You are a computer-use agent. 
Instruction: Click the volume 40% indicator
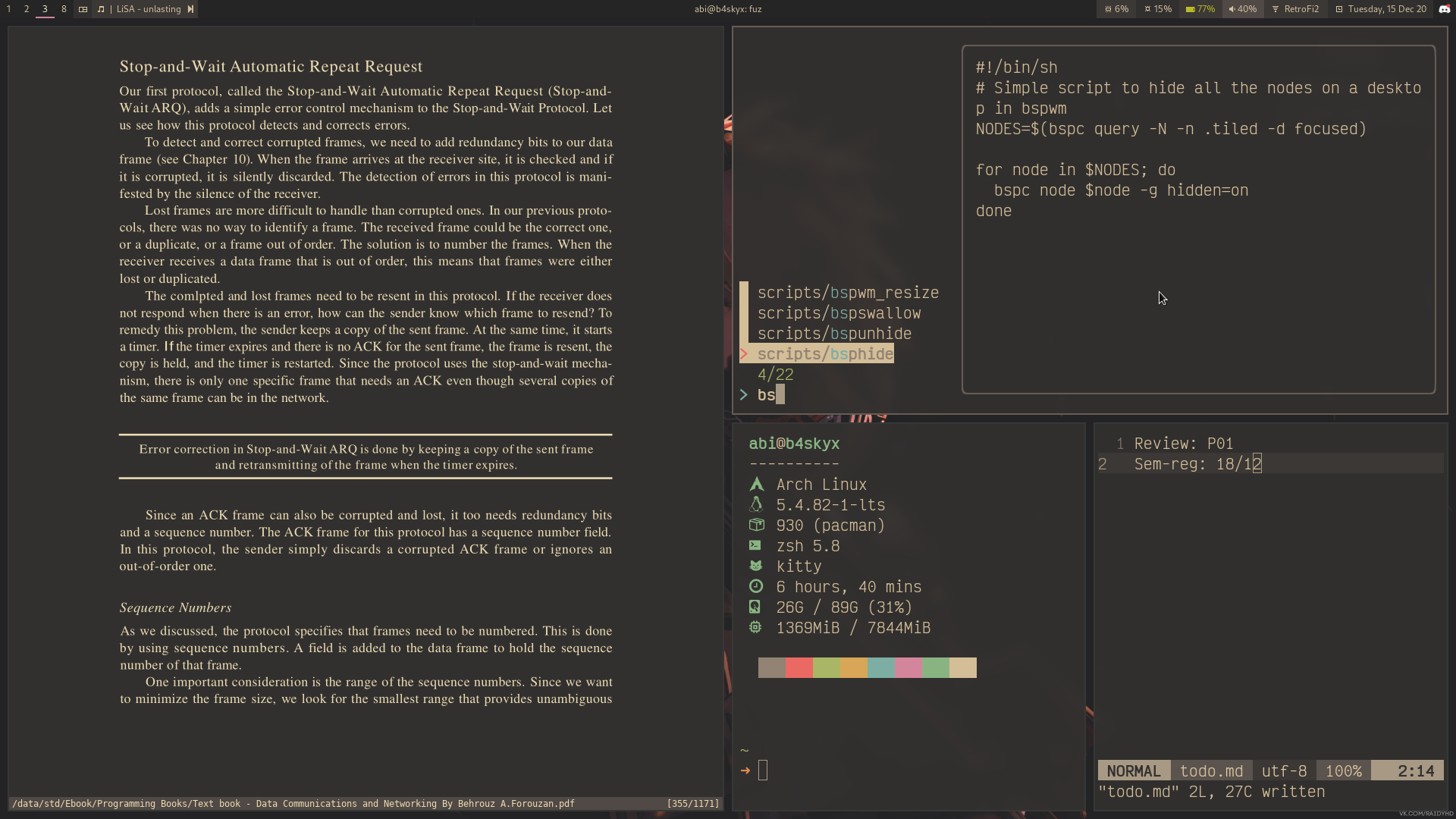1242,9
